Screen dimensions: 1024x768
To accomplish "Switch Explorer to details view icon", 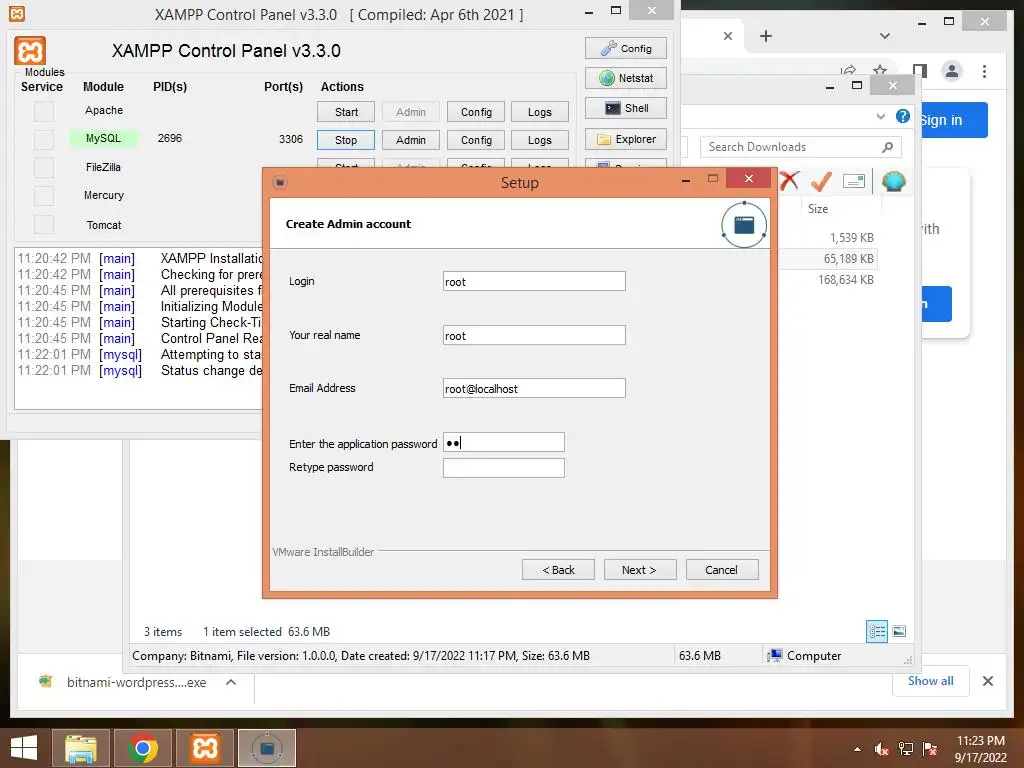I will pyautogui.click(x=876, y=631).
